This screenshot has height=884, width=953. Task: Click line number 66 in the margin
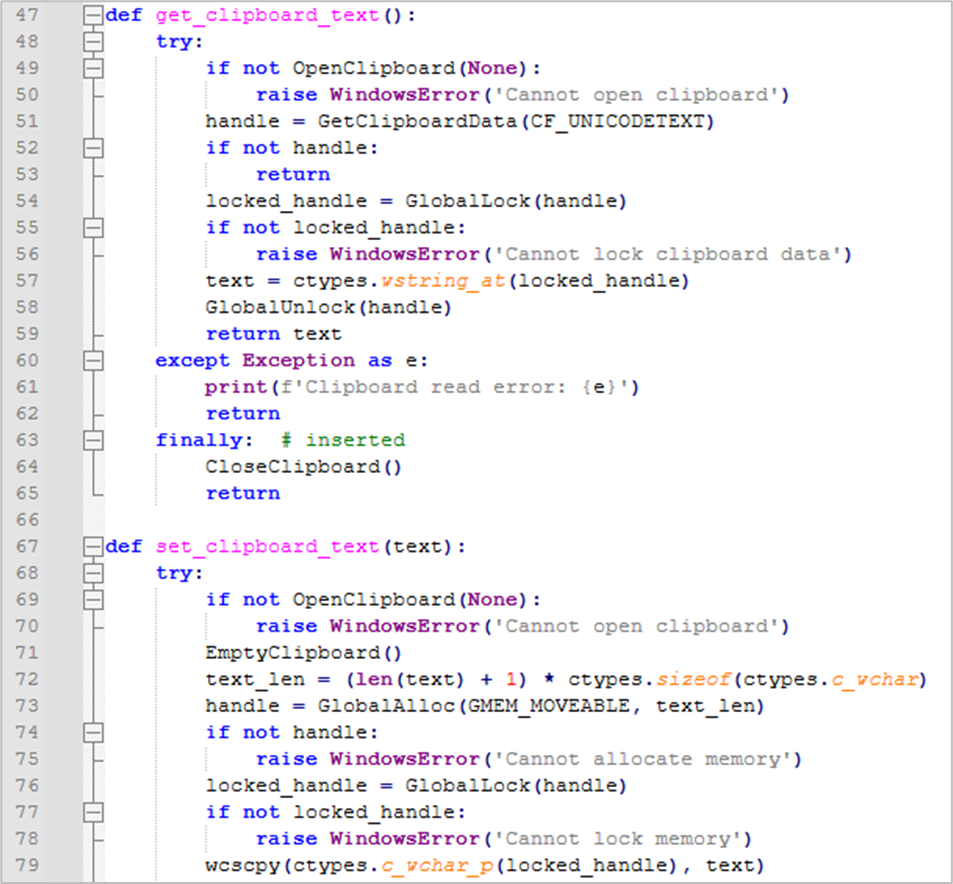point(27,520)
